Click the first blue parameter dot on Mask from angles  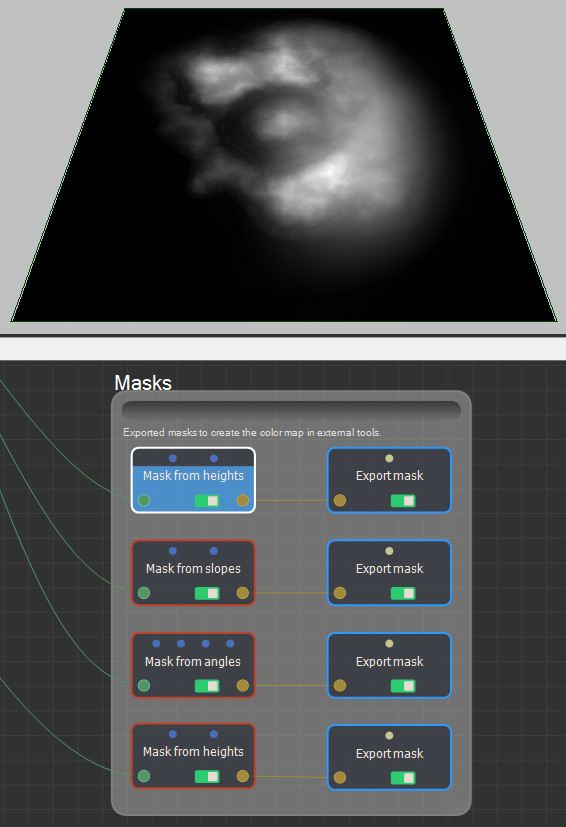[x=156, y=643]
